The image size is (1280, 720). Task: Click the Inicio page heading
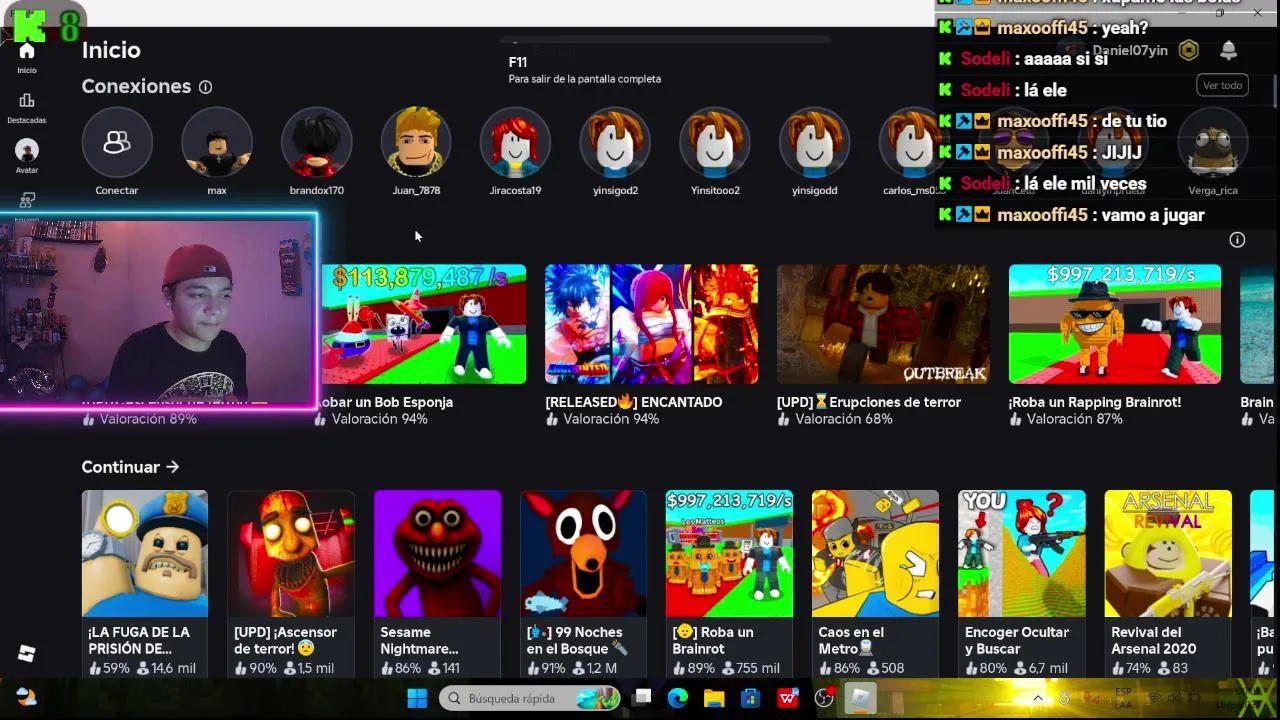point(111,50)
